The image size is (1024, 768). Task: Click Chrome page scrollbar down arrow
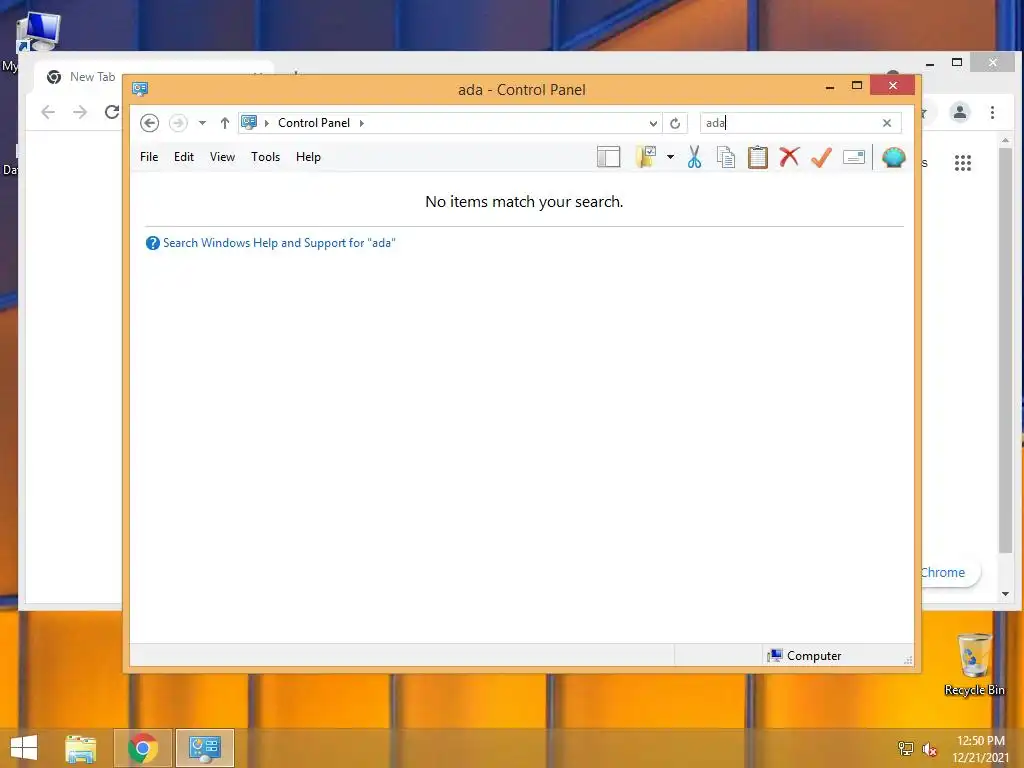tap(1006, 594)
